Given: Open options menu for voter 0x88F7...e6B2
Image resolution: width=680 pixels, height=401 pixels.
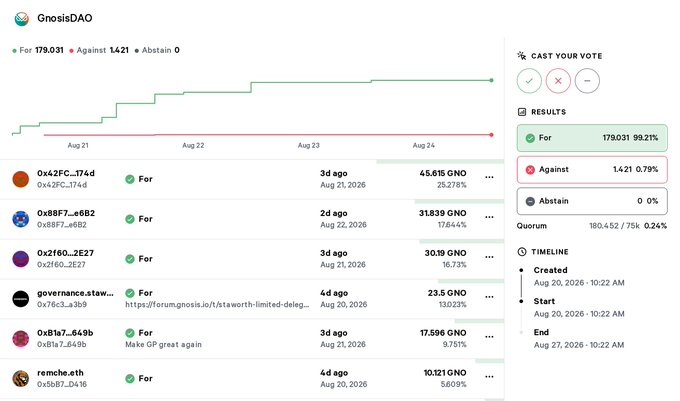Looking at the screenshot, I should point(489,217).
